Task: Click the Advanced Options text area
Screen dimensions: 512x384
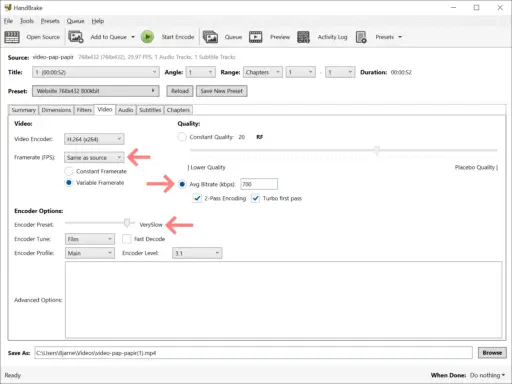Action: point(283,300)
